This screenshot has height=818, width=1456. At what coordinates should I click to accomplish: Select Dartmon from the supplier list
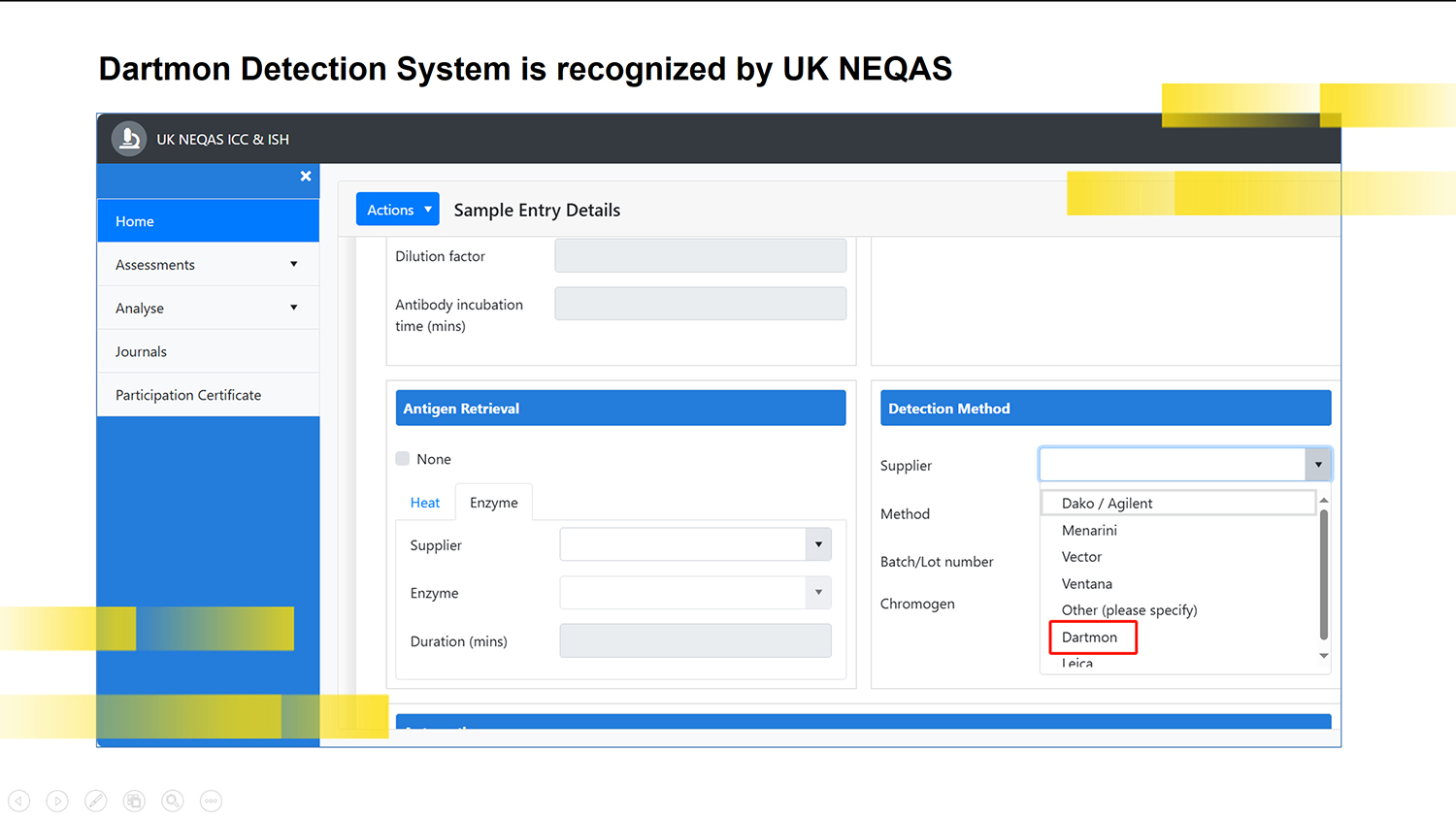(x=1090, y=638)
